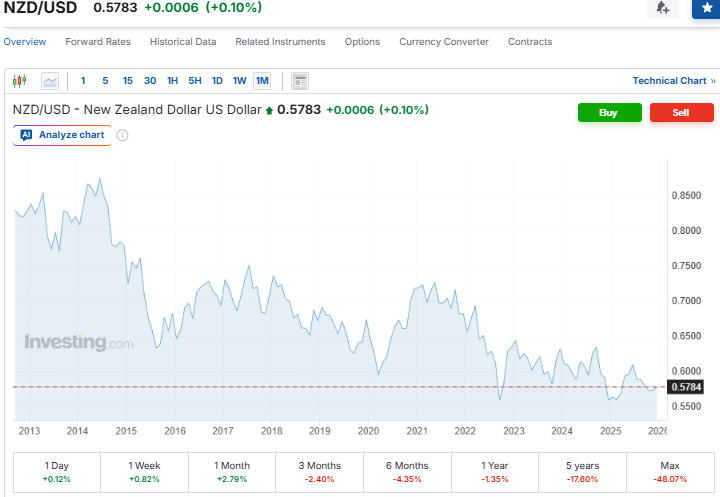Click the create alert bell icon
Viewport: 720px width, 497px height.
tap(662, 8)
